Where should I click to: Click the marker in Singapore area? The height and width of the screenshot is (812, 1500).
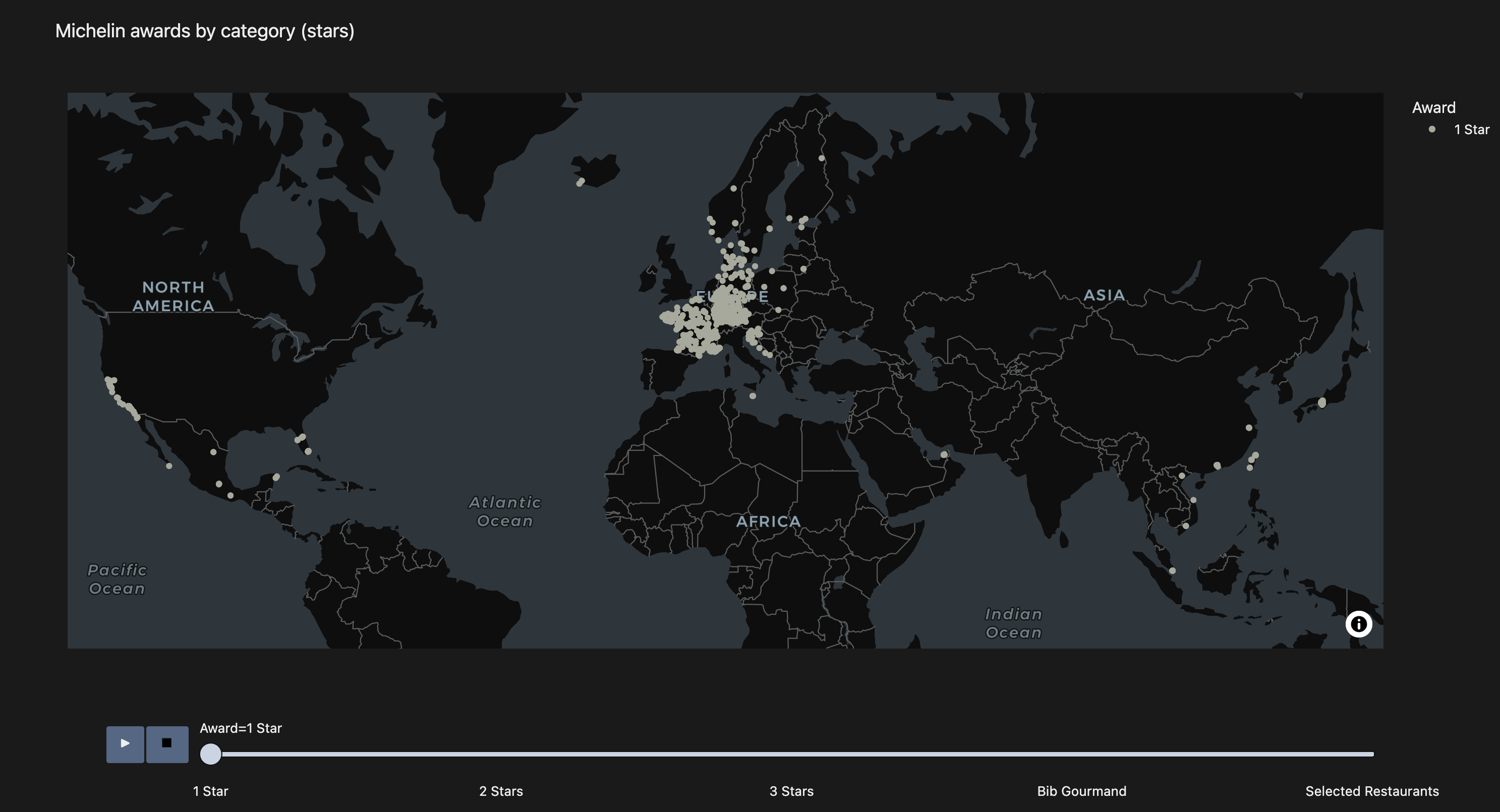[x=1172, y=571]
